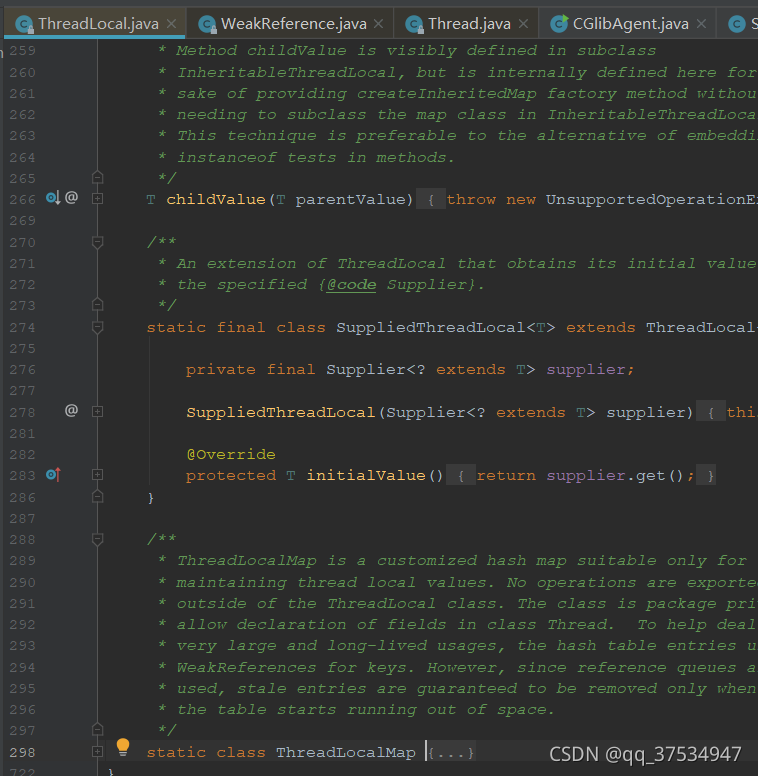
Task: Click the ThreadLocal.java file type icon
Action: coord(24,24)
